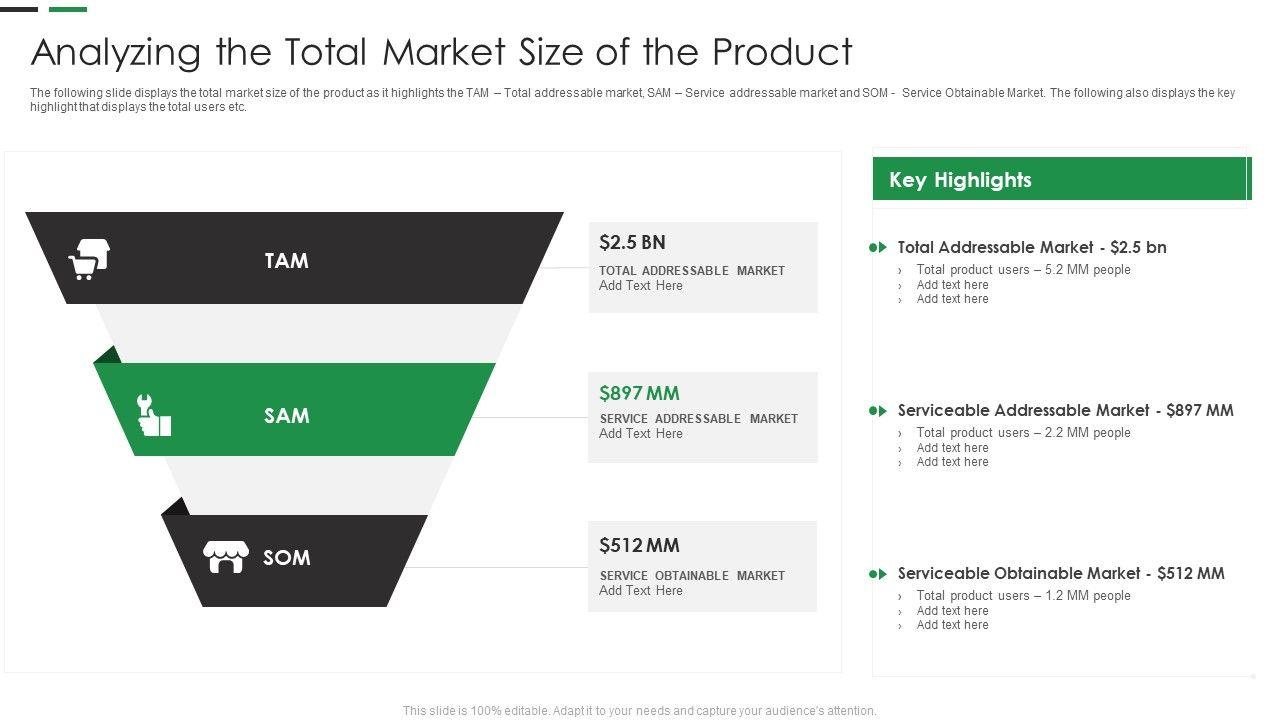Screen dimensions: 1280x720
Task: Select the SAM label in green band
Action: 286,415
